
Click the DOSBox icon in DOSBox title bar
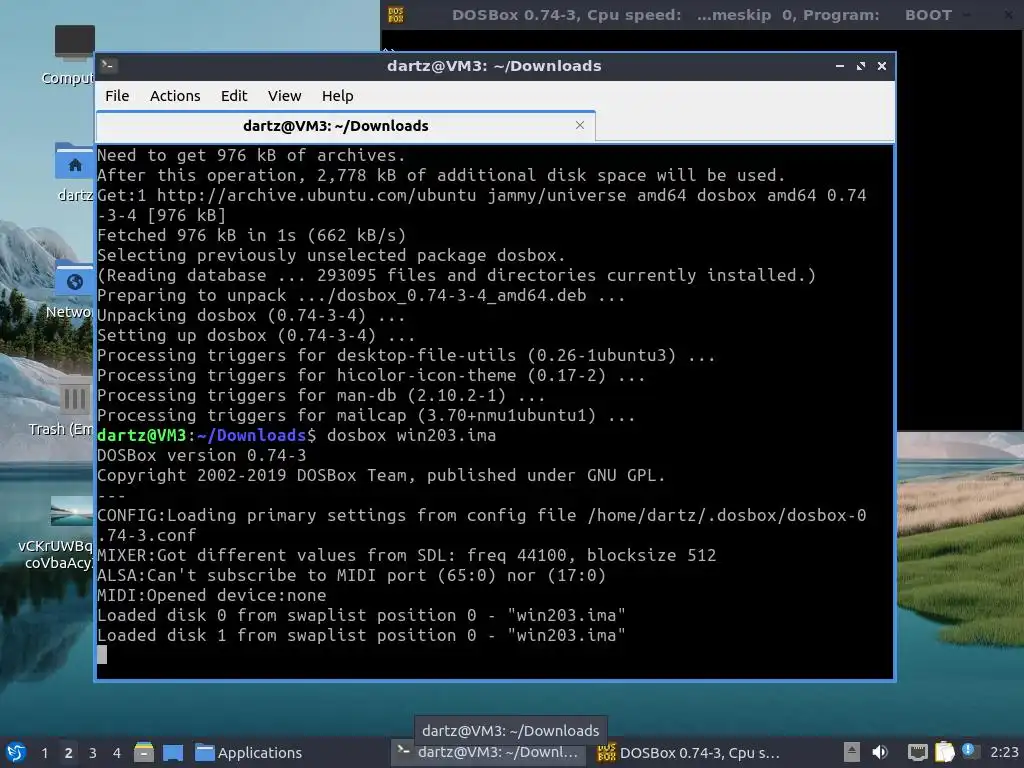396,14
